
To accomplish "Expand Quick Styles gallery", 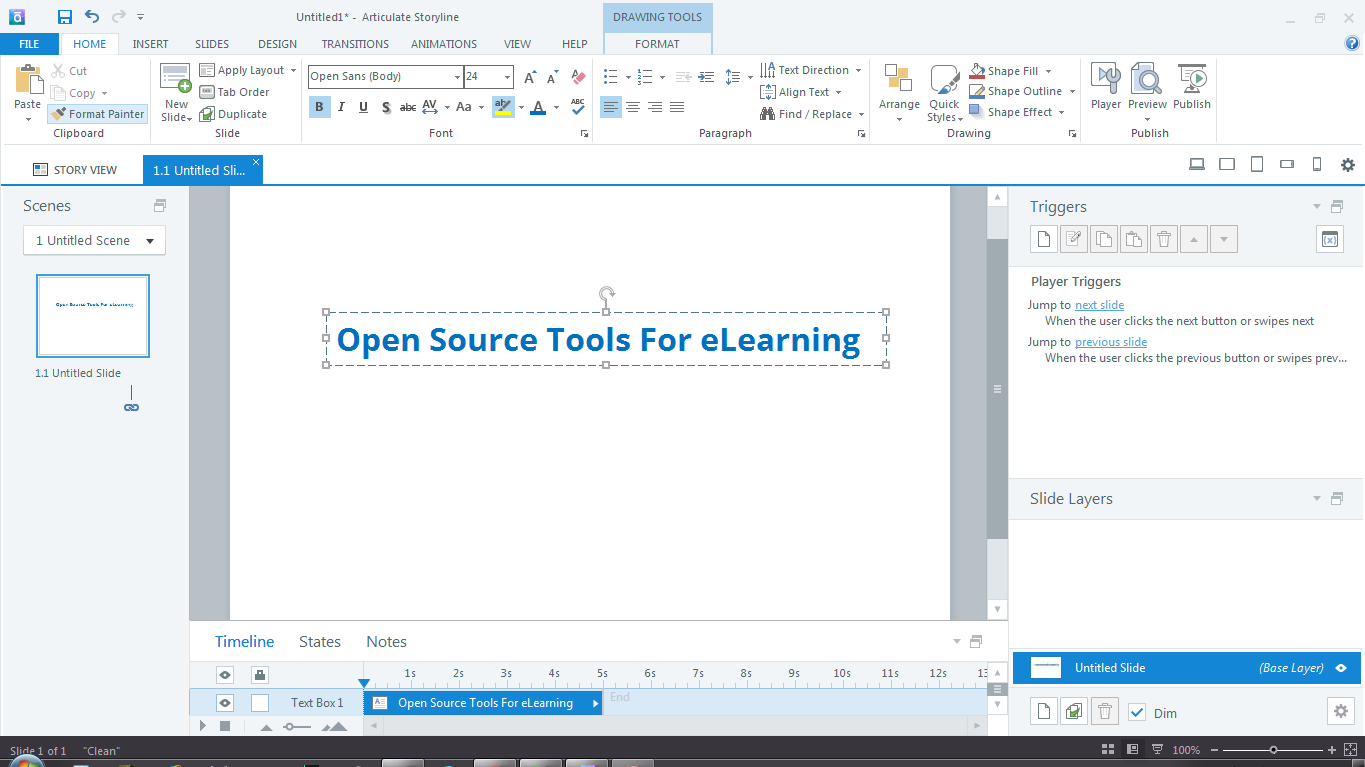I will 944,93.
